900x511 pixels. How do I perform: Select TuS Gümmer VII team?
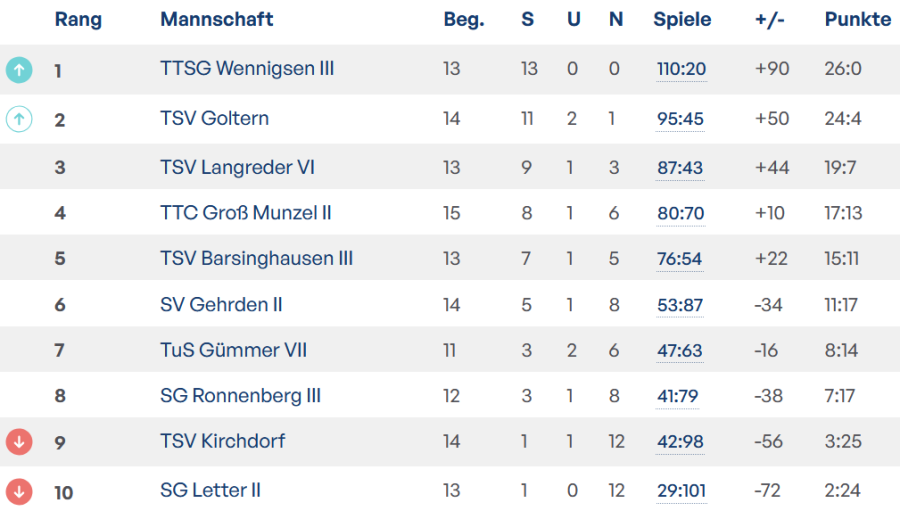pos(233,351)
